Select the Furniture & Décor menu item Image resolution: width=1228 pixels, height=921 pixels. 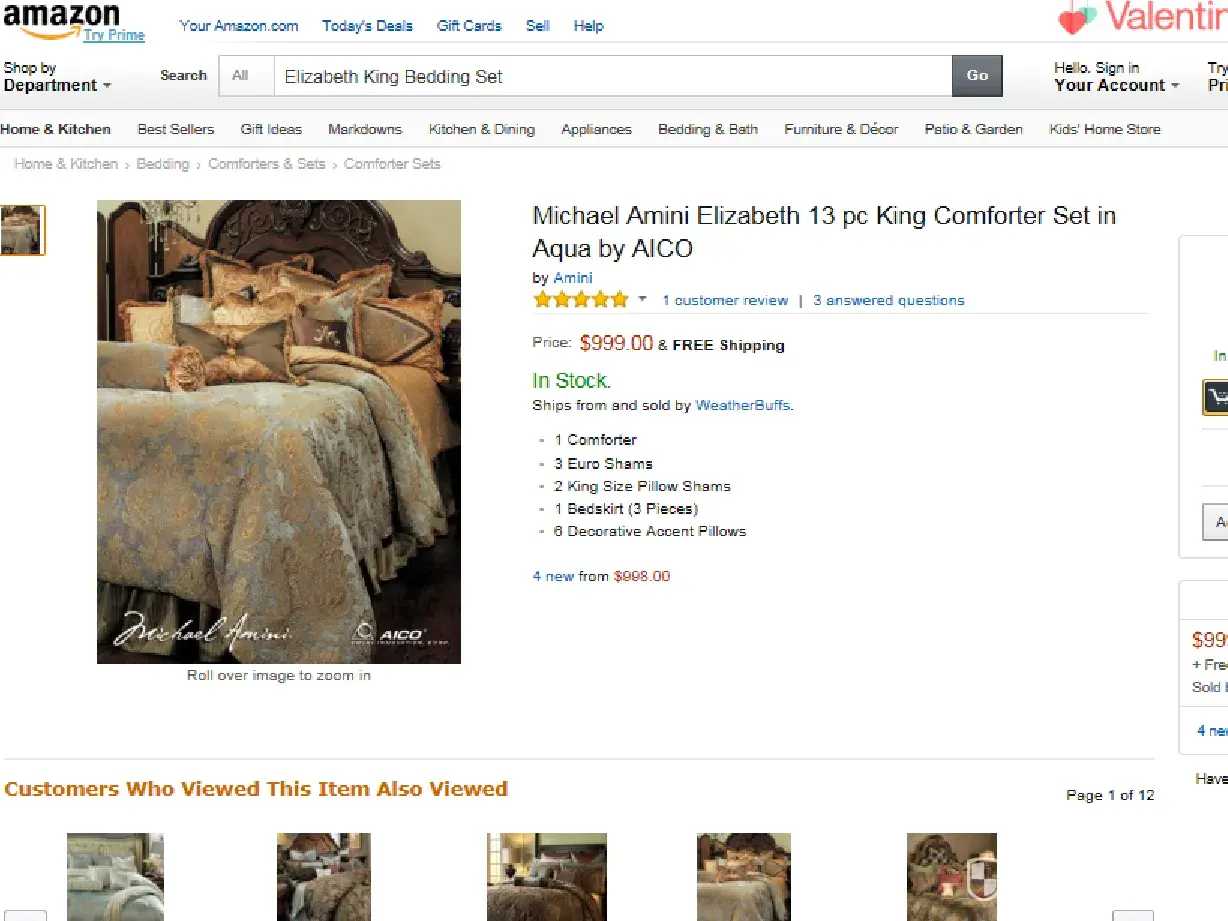tap(841, 129)
